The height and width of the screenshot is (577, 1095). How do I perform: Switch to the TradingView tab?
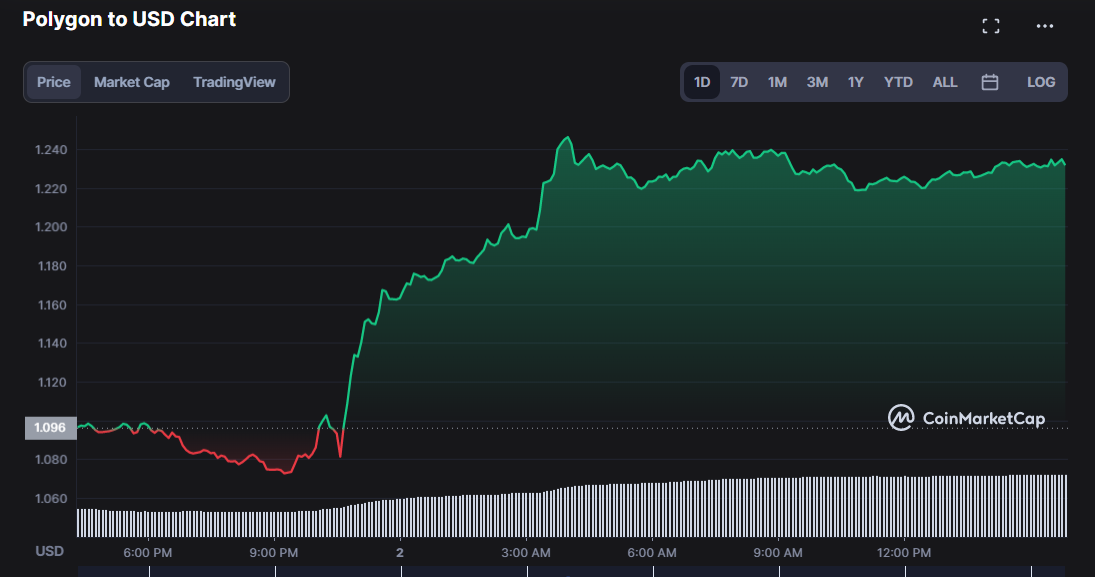[x=234, y=82]
